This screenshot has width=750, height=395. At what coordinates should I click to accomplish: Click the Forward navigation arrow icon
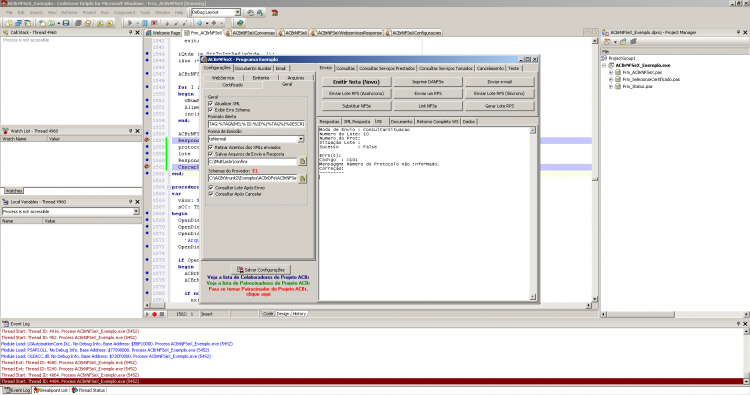point(214,23)
